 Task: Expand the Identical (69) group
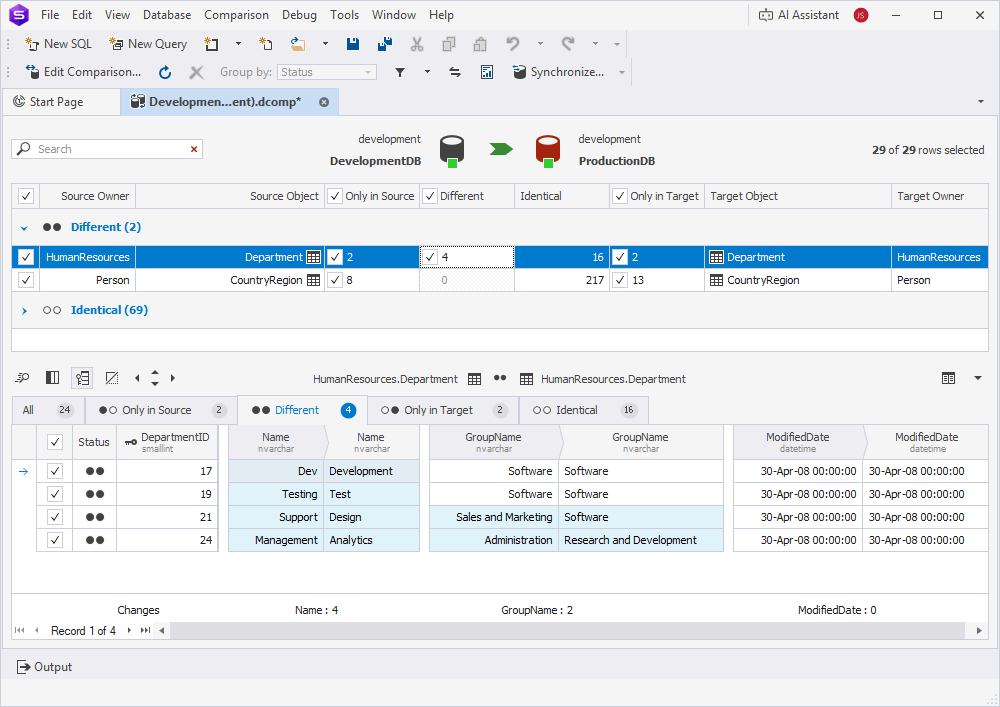tap(22, 310)
